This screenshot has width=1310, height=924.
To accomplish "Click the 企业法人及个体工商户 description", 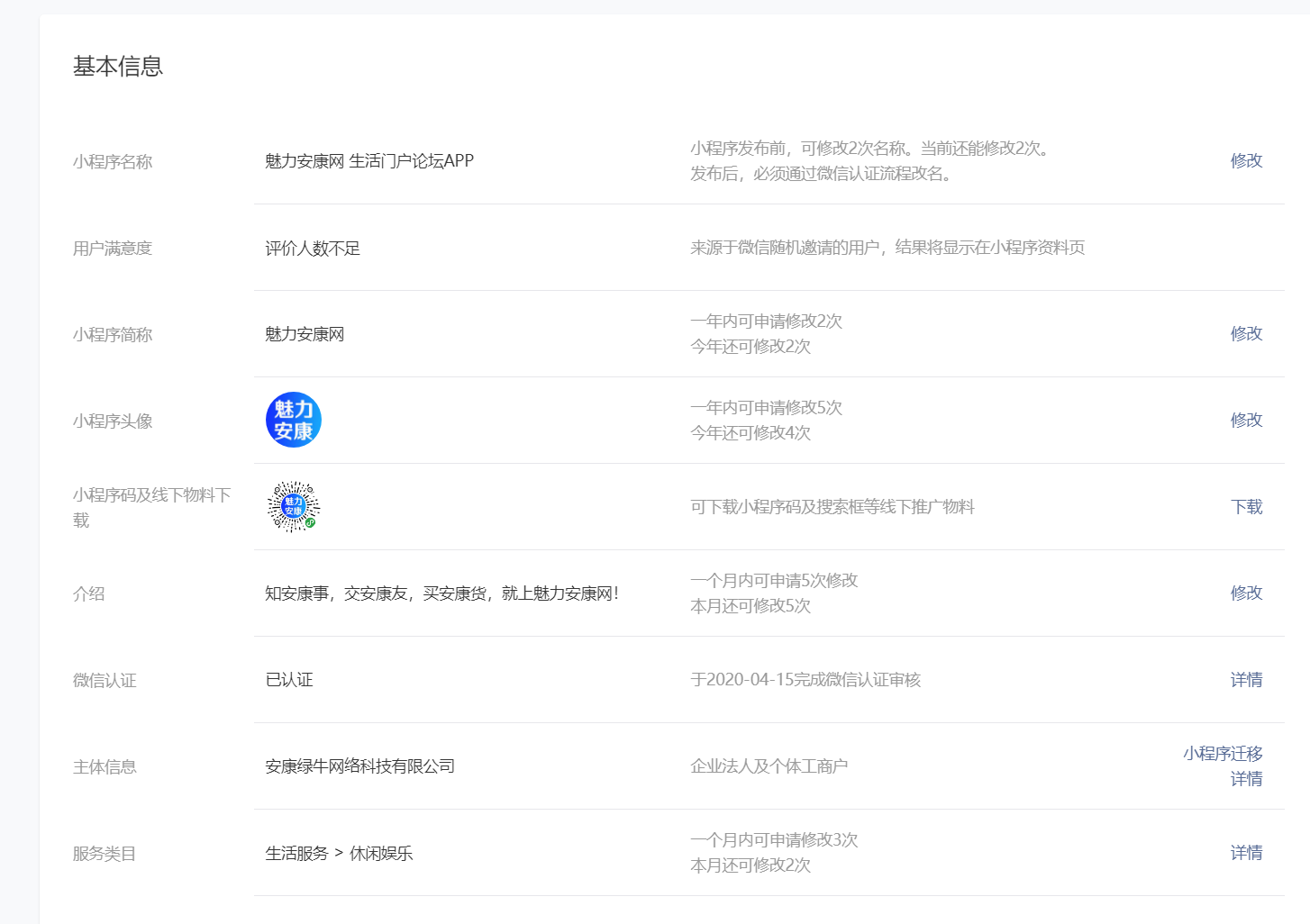I will click(769, 766).
